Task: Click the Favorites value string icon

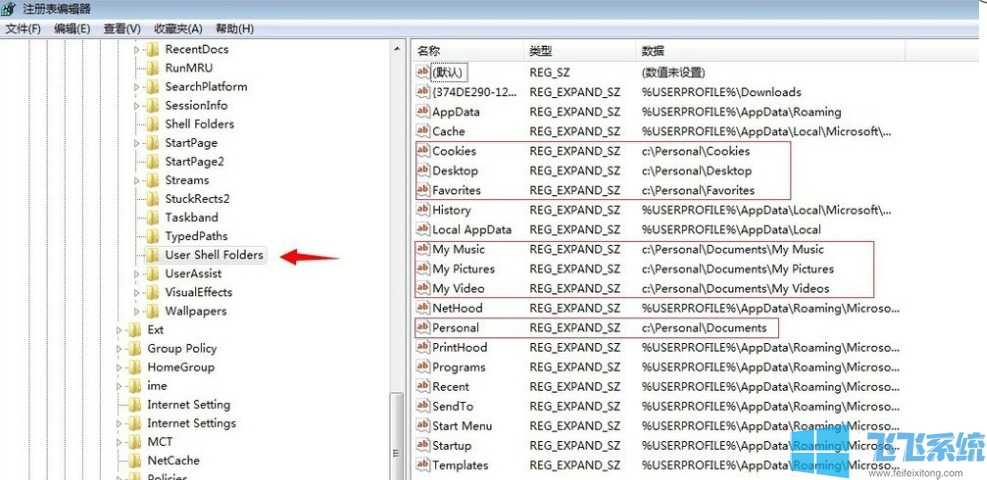Action: 423,189
